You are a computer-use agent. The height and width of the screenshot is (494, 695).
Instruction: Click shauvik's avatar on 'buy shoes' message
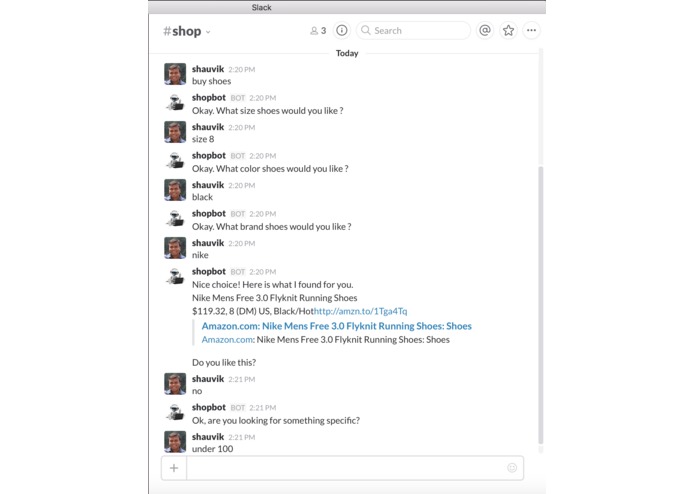(175, 74)
